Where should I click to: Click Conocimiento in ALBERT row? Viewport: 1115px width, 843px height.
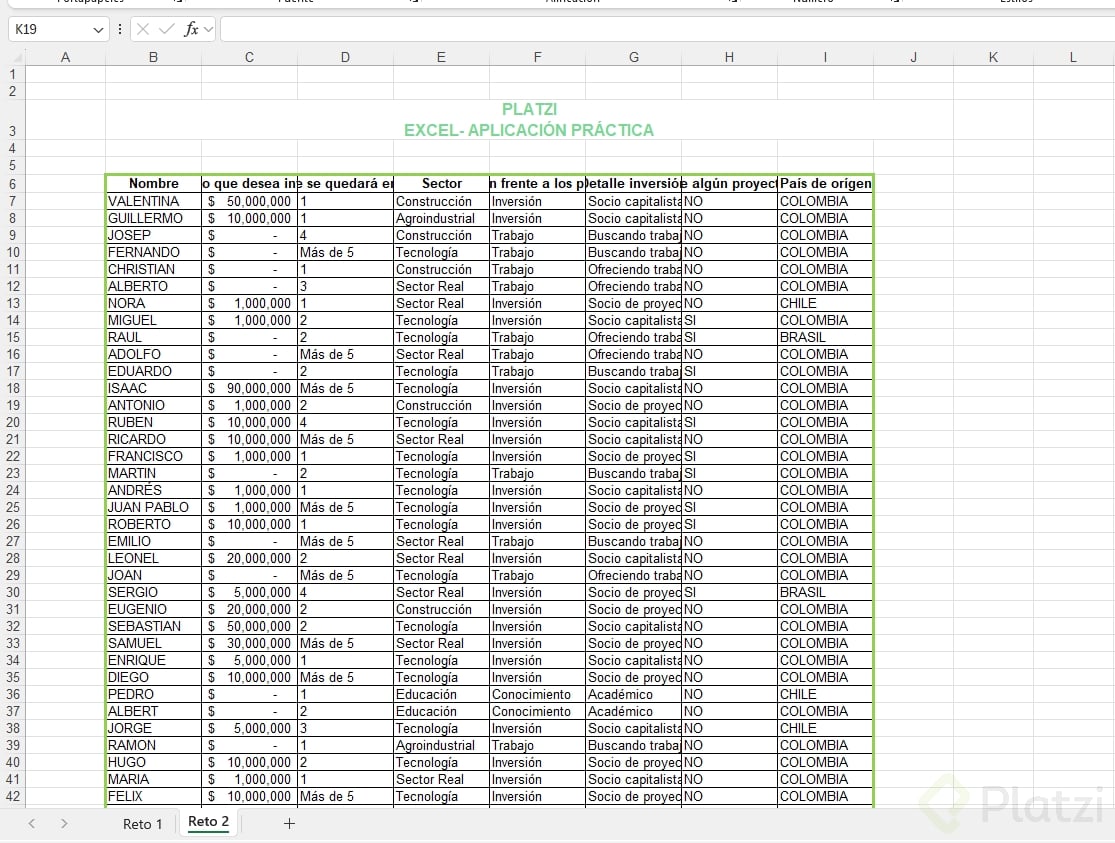coord(538,711)
